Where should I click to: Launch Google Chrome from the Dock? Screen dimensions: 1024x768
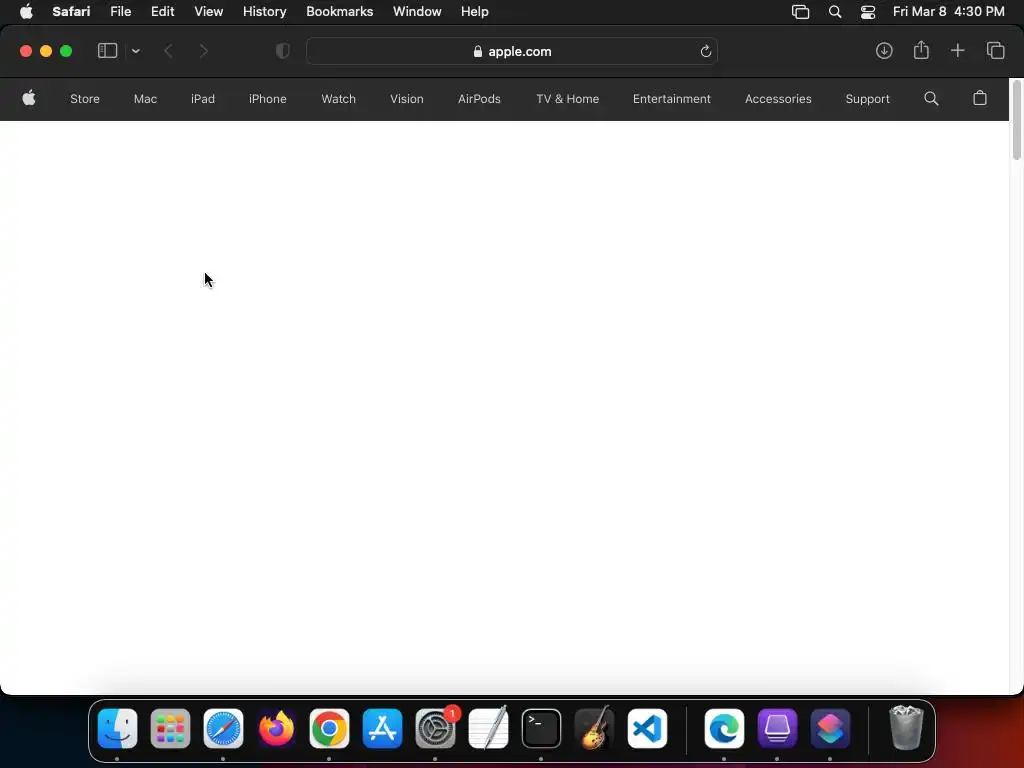tap(329, 728)
